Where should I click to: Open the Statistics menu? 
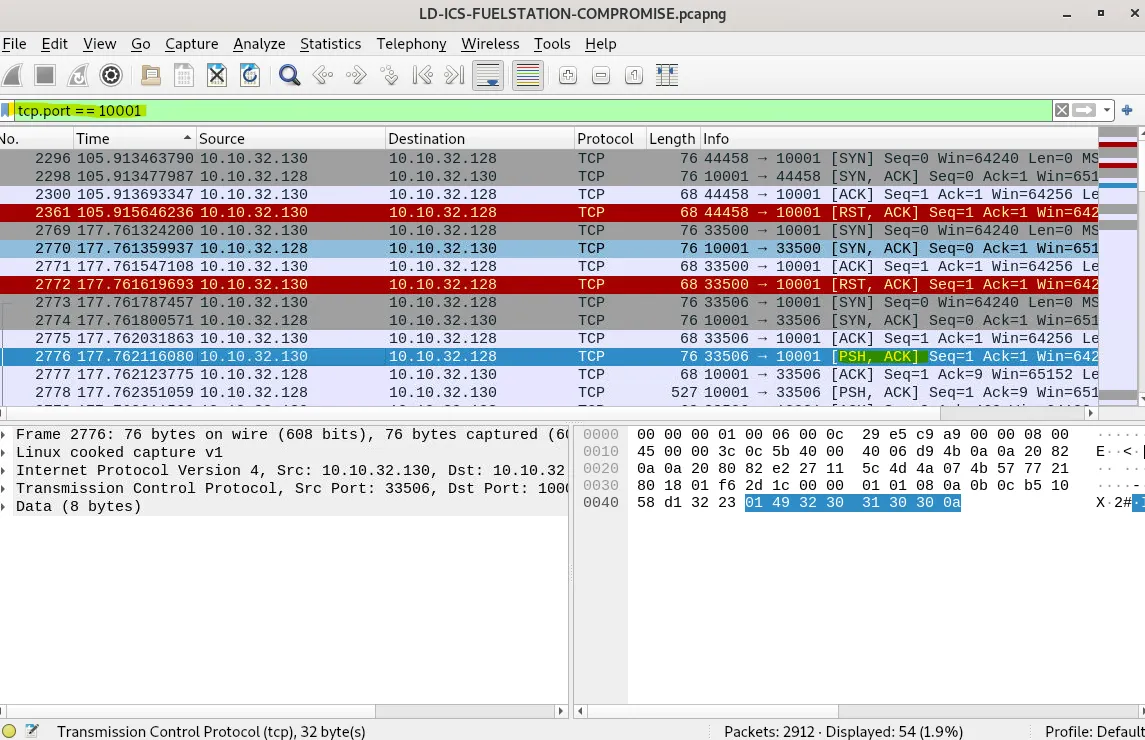330,44
